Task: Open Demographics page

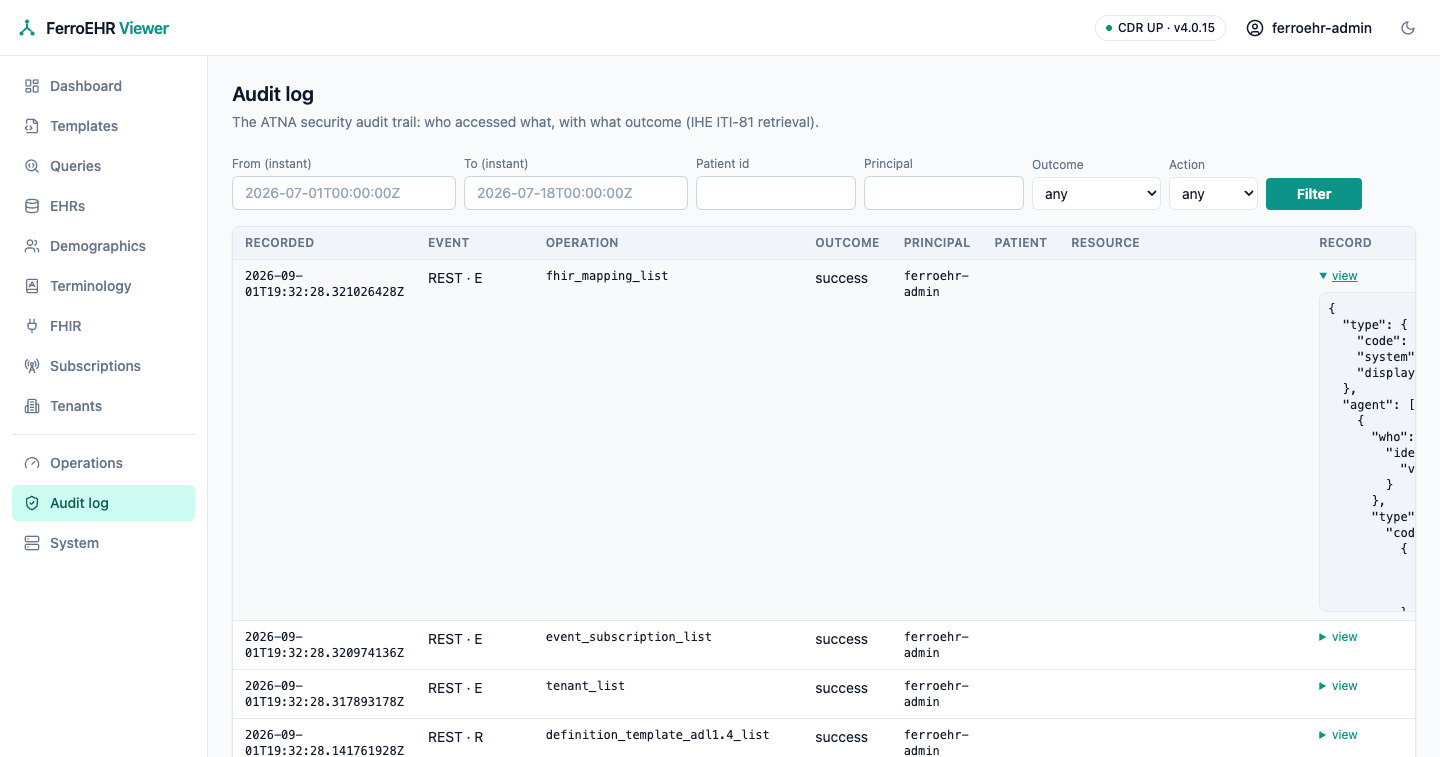Action: [103, 246]
